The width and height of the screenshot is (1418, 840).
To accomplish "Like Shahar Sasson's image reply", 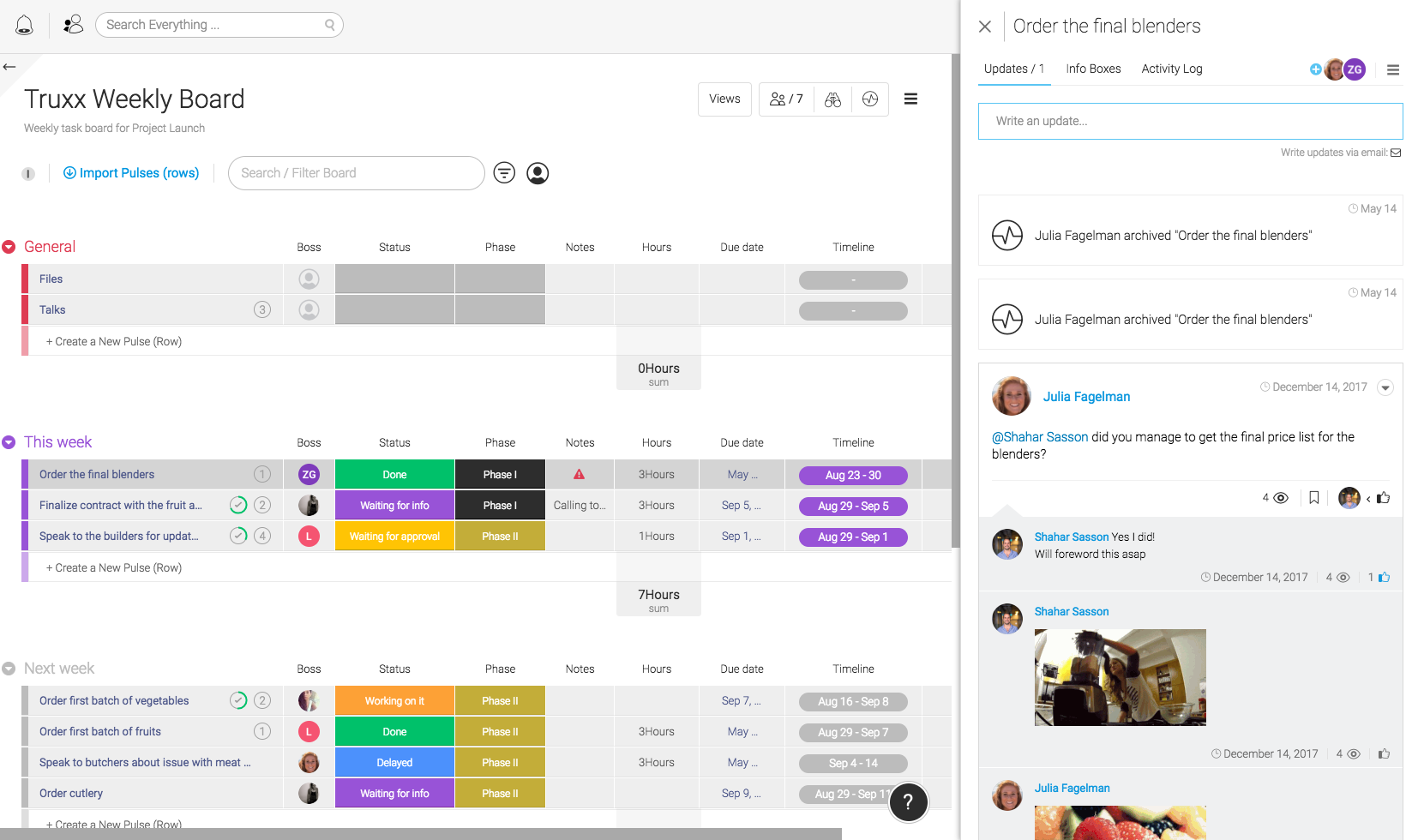I will point(1384,754).
